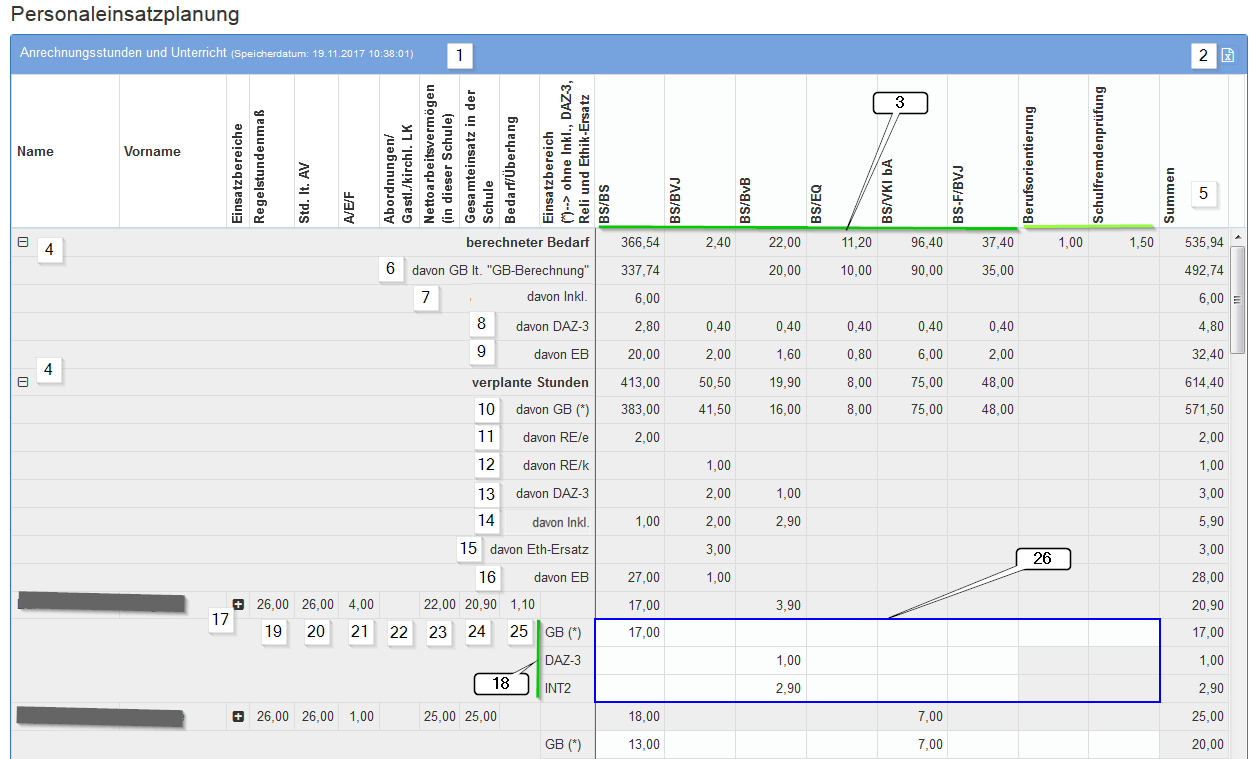Click the Berufsorientierung column header

[x=1028, y=160]
